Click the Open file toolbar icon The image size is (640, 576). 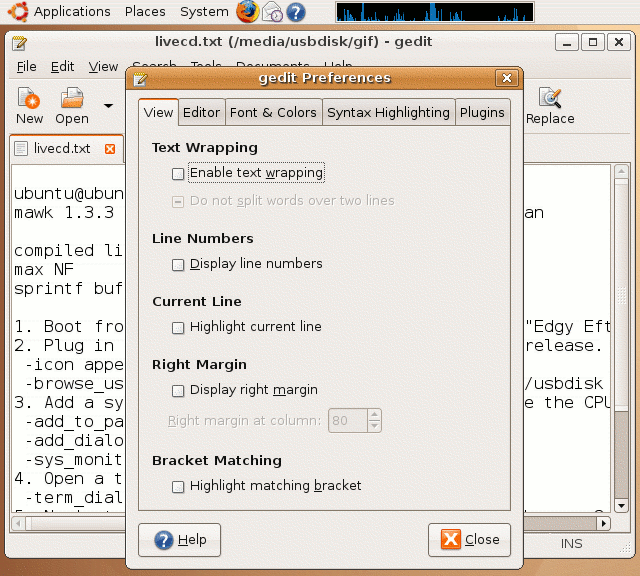tap(72, 106)
